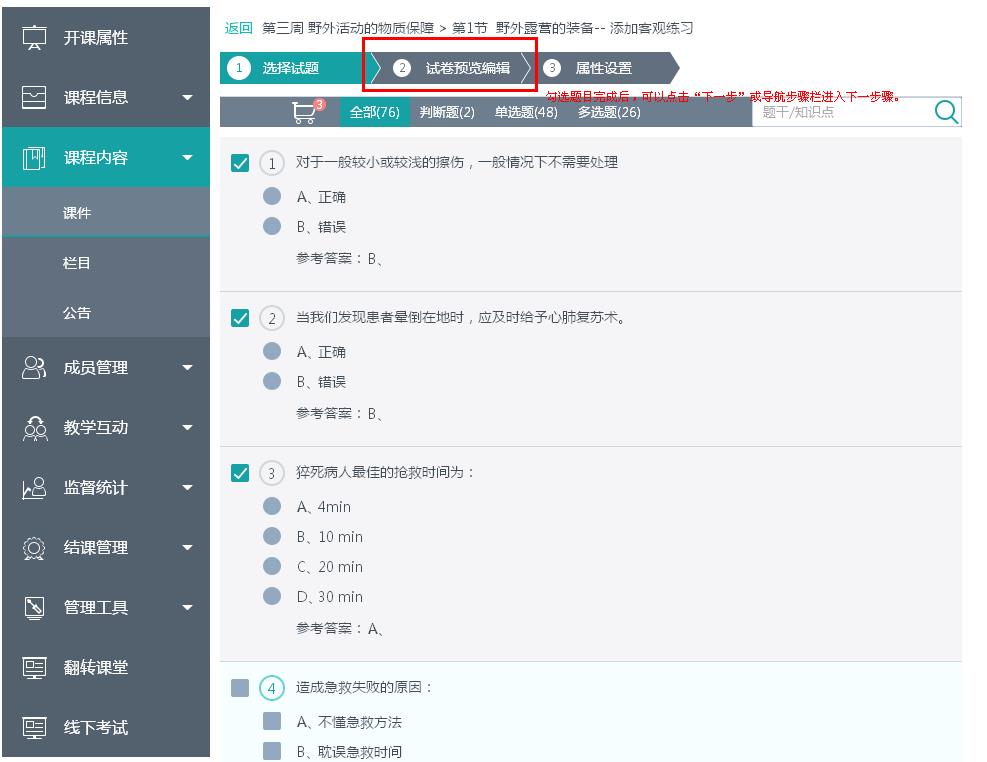
Task: Switch to the 多选题(26) tab
Action: coord(609,112)
